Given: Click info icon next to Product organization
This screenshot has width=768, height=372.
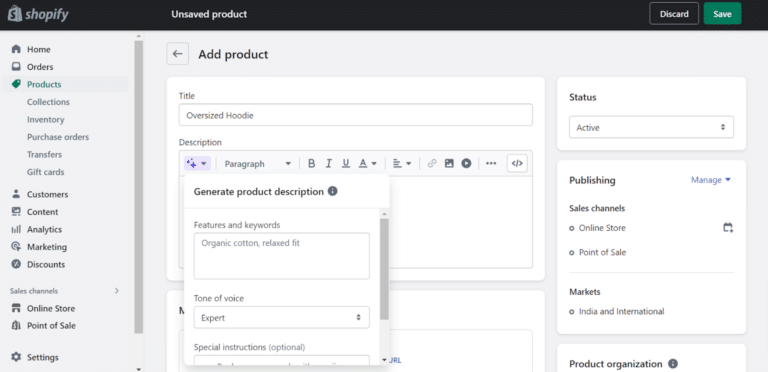Looking at the screenshot, I should [673, 364].
